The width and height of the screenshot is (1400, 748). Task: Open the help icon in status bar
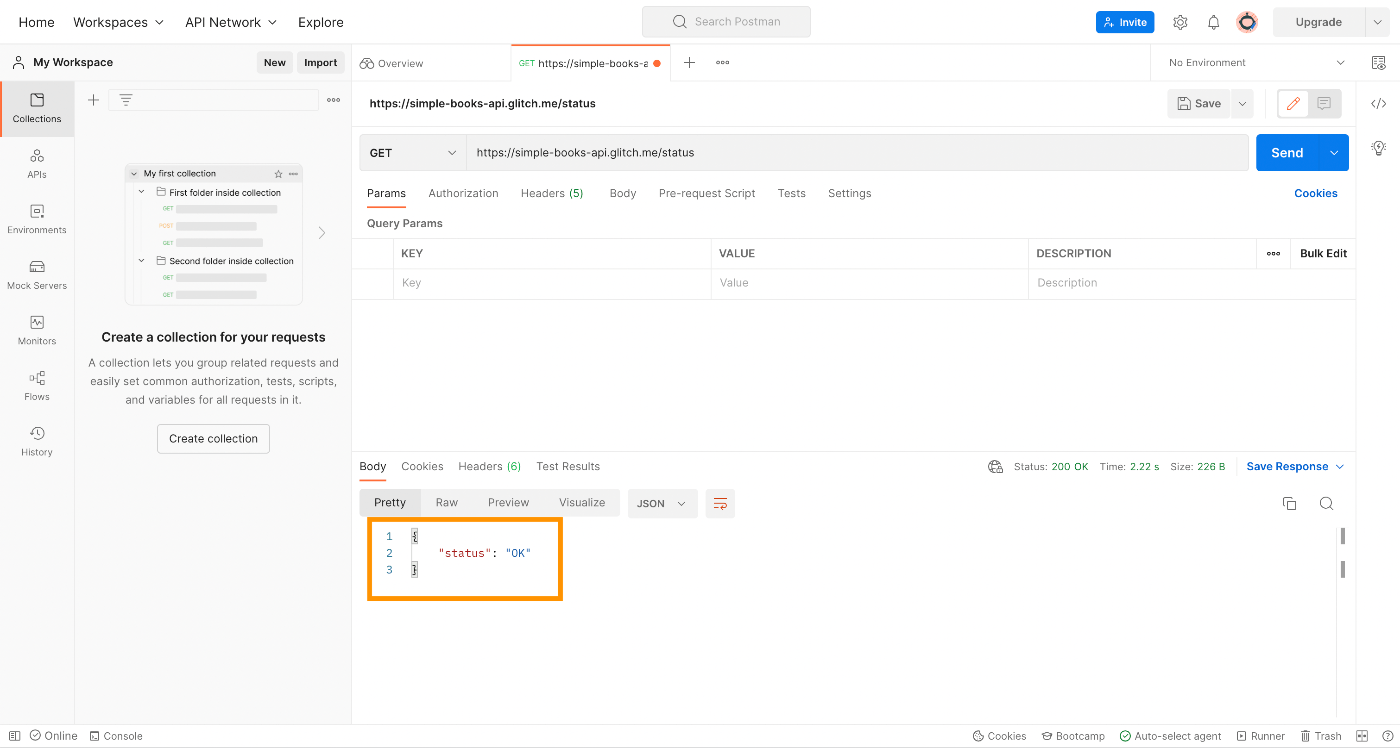click(1387, 736)
